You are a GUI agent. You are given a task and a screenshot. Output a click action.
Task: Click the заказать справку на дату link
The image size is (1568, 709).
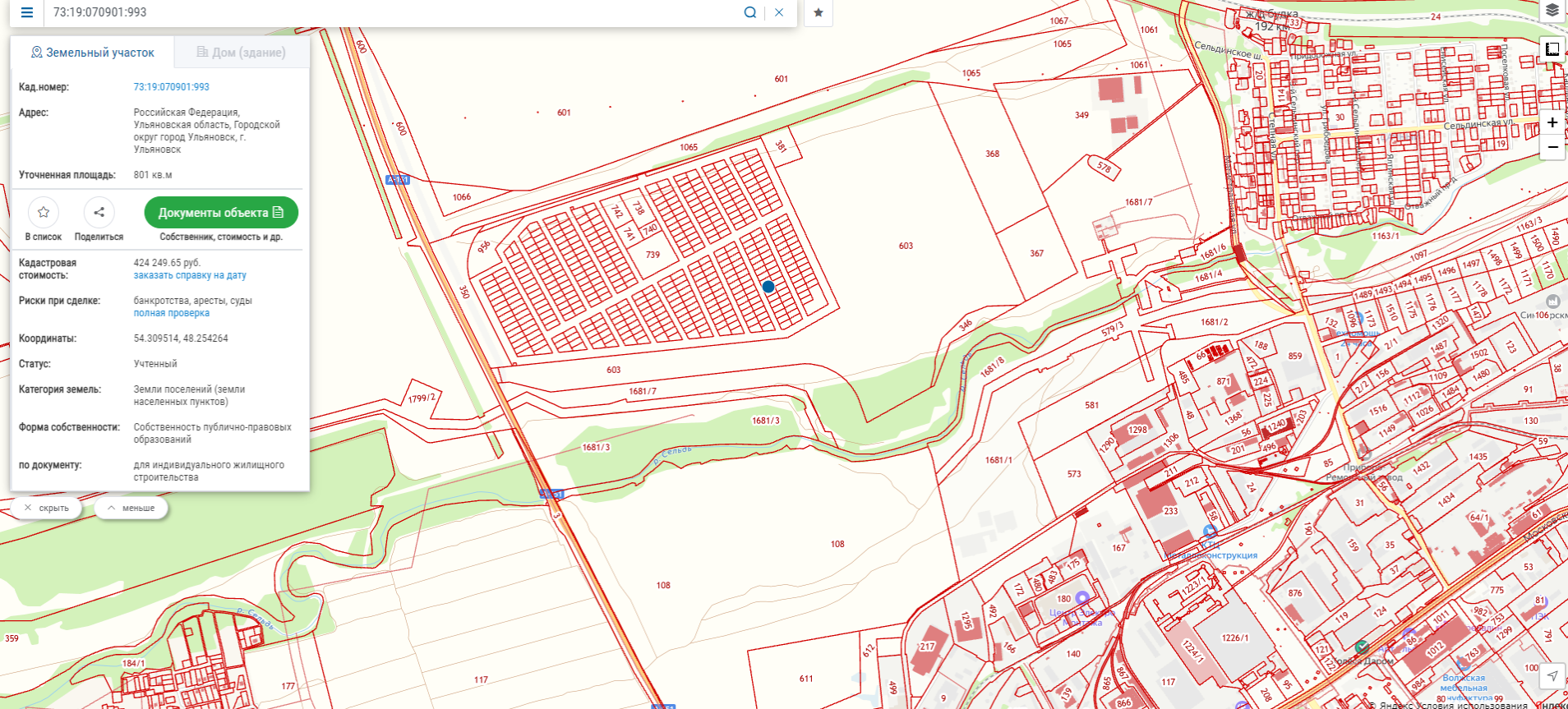[x=190, y=276]
